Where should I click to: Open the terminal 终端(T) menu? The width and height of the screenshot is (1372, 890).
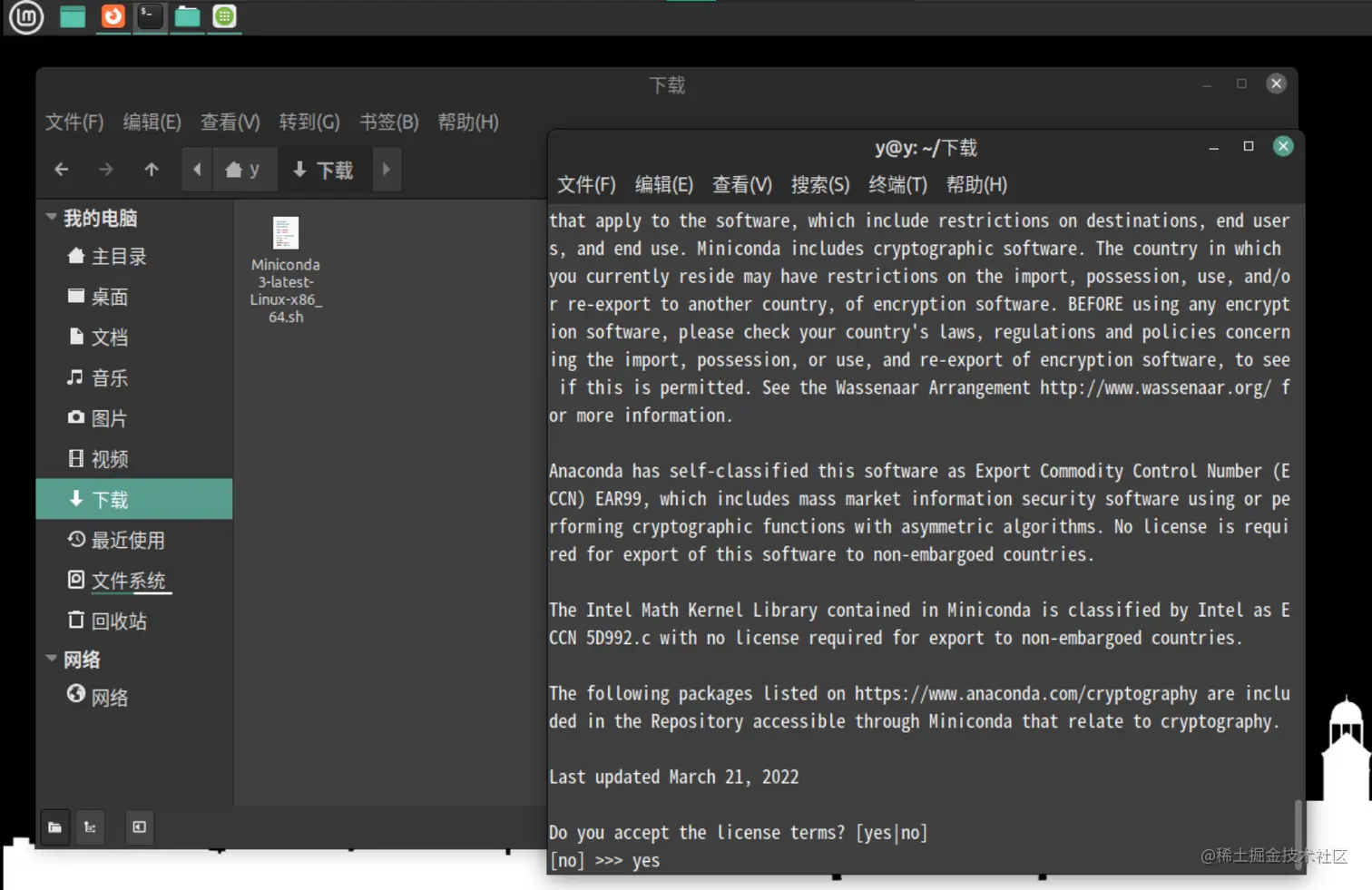tap(897, 185)
